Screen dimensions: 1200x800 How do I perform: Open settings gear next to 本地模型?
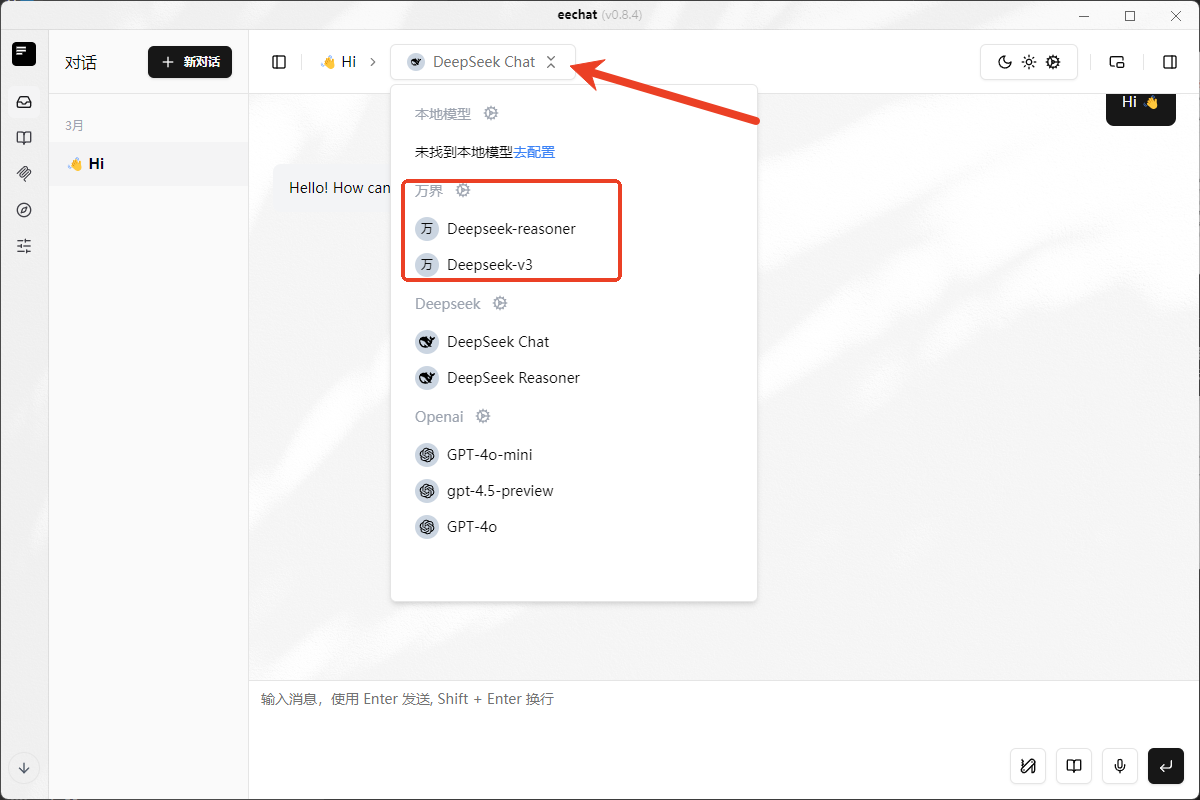tap(491, 114)
